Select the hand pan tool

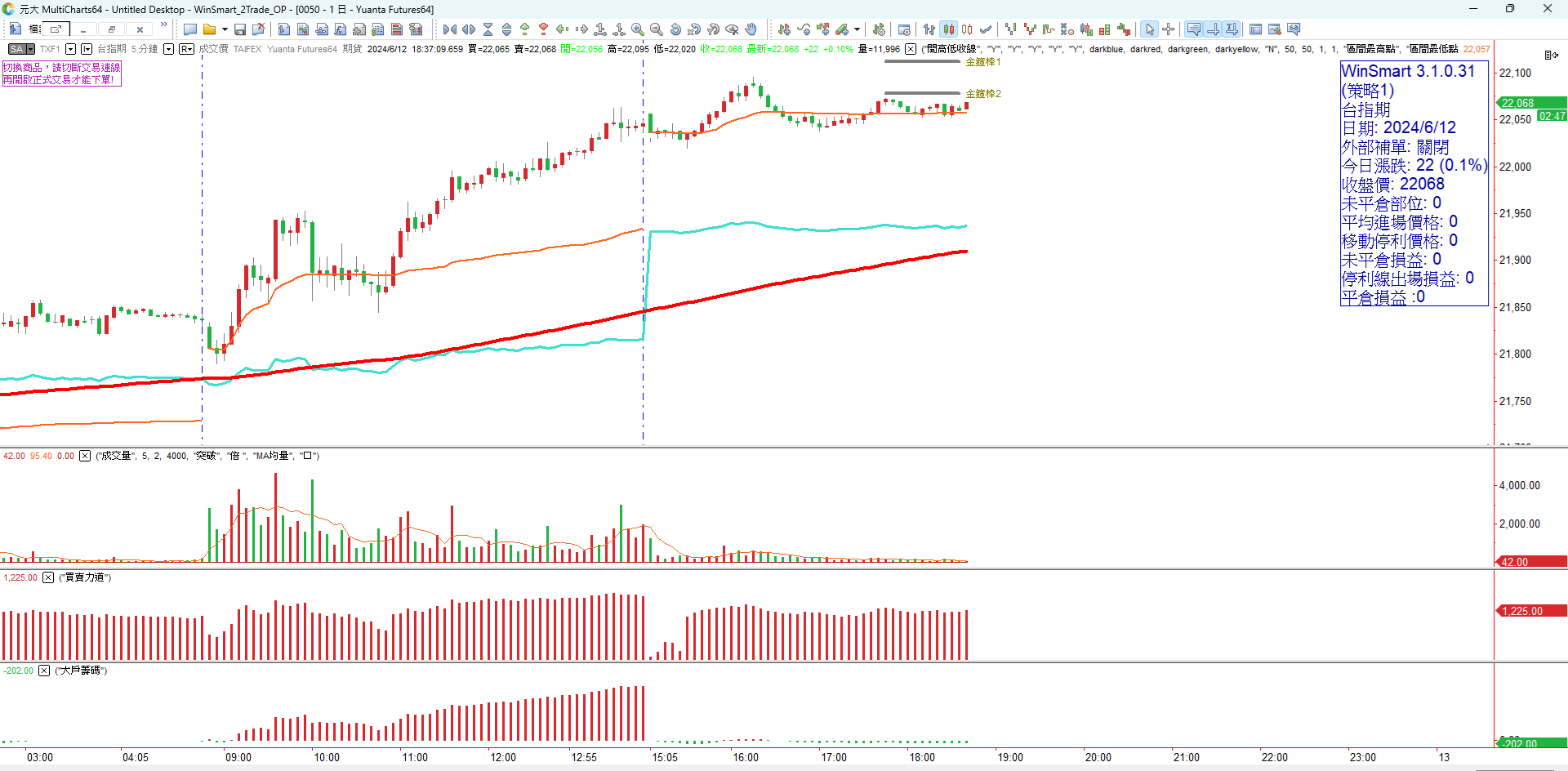pos(751,29)
